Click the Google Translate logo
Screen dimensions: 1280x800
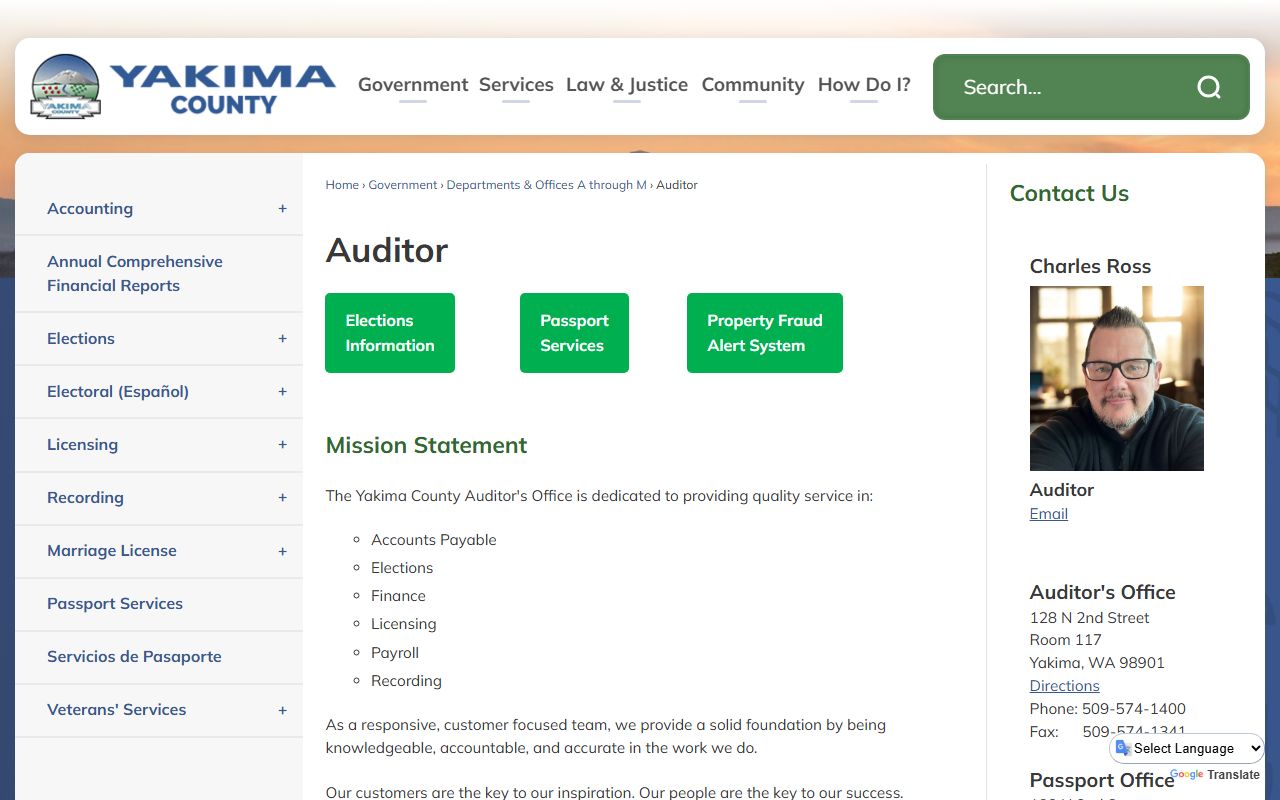[1187, 775]
